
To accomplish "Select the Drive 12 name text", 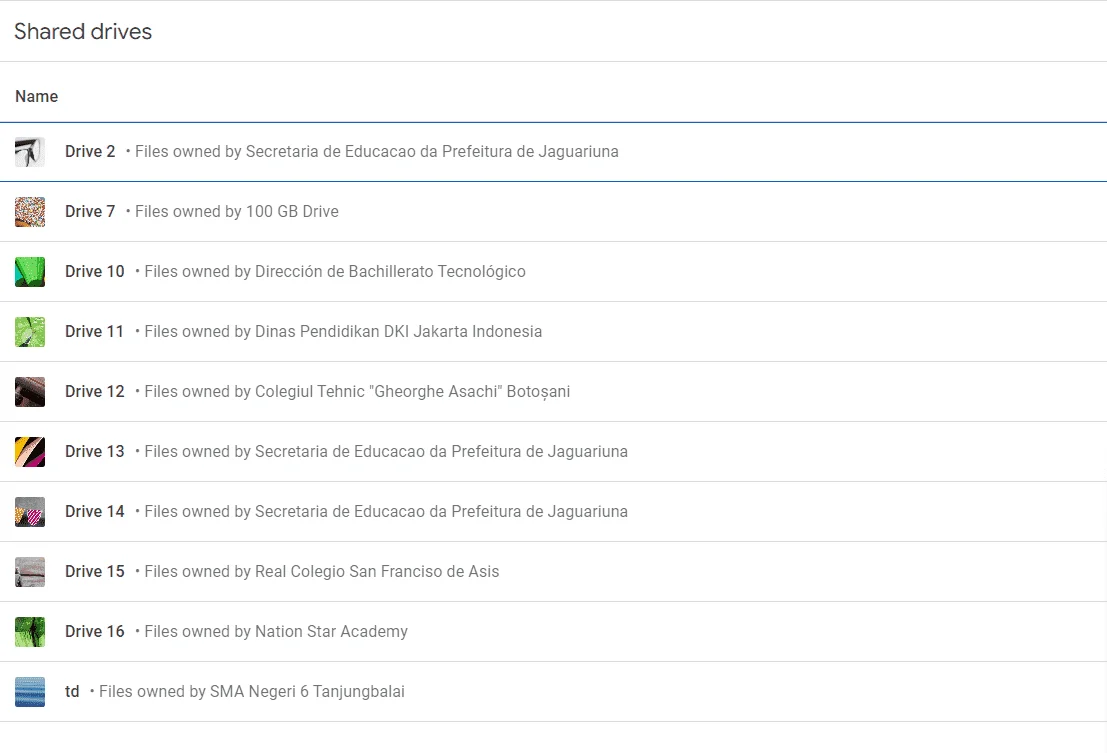I will [95, 392].
